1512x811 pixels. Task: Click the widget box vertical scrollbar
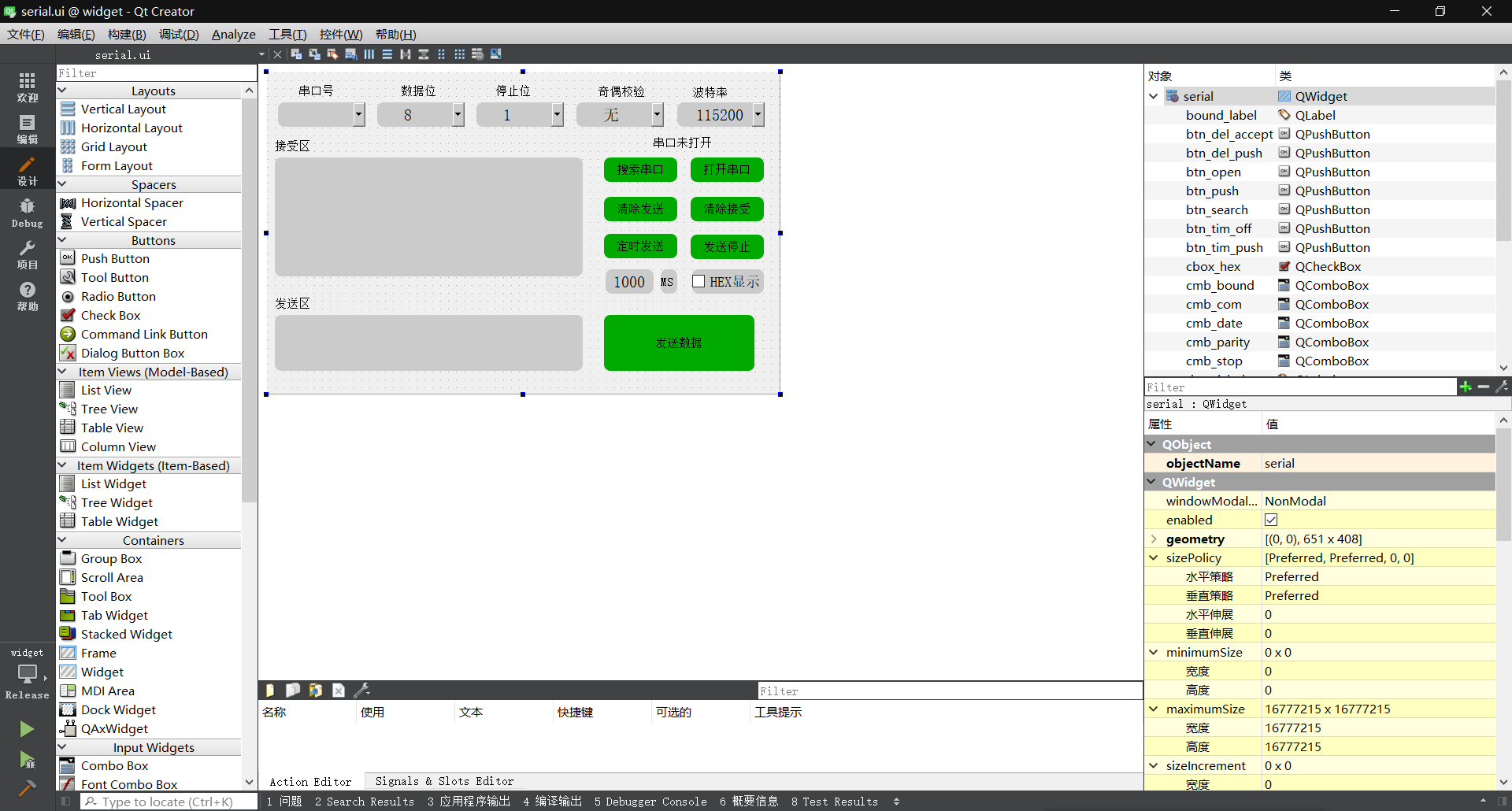(x=249, y=299)
